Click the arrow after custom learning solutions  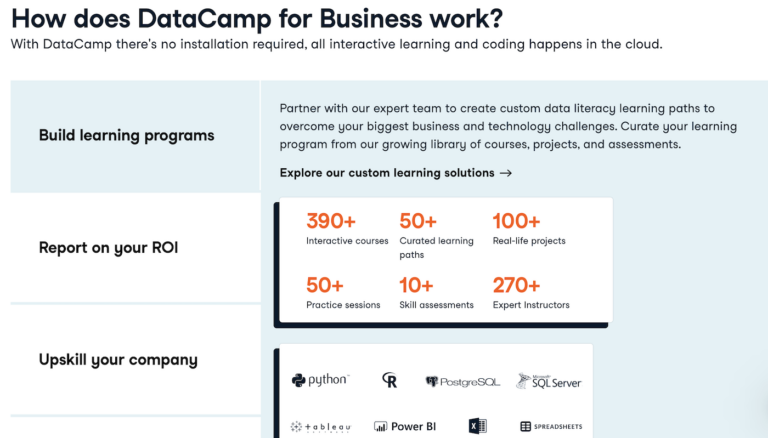[506, 173]
